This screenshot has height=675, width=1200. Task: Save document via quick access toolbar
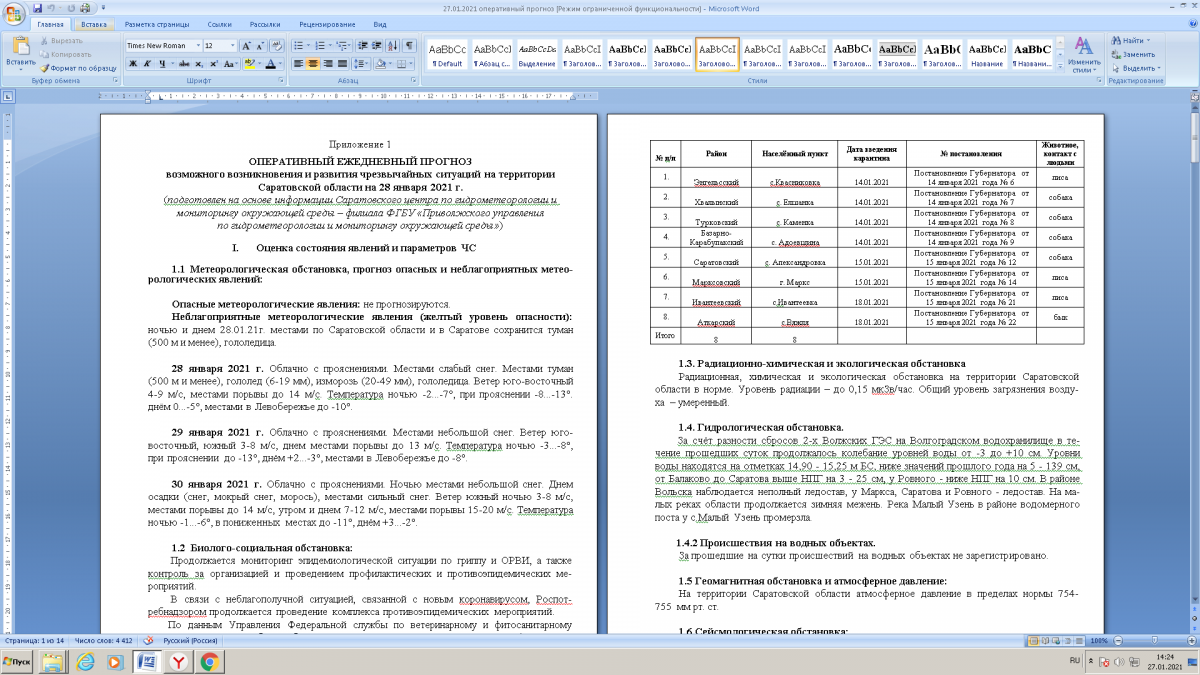click(38, 7)
